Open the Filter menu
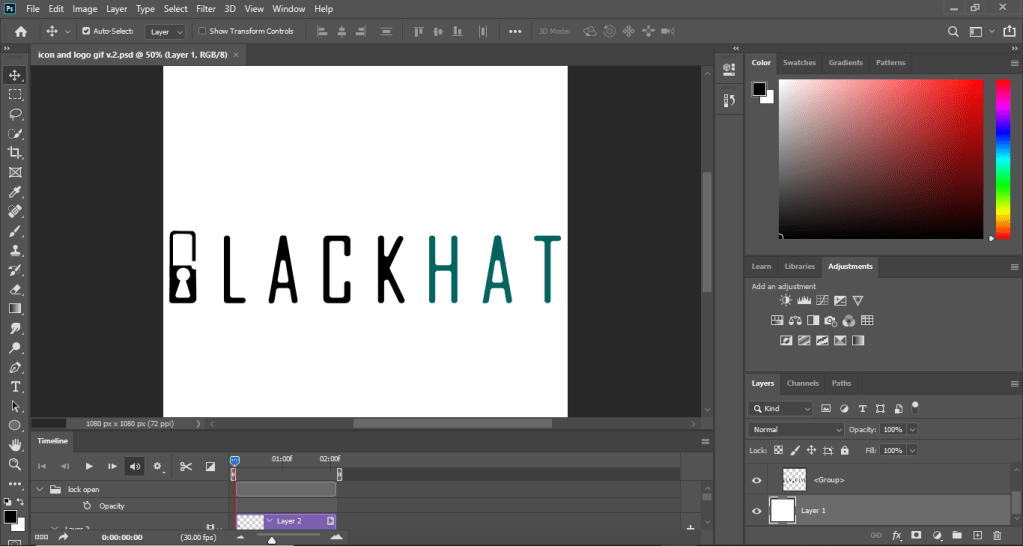 [206, 9]
